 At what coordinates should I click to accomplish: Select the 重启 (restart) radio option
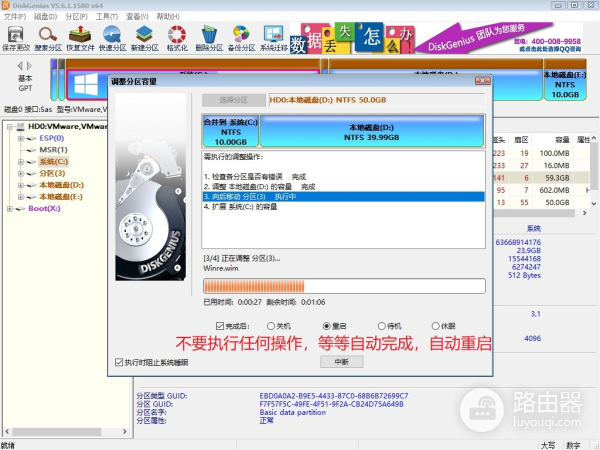pos(326,326)
